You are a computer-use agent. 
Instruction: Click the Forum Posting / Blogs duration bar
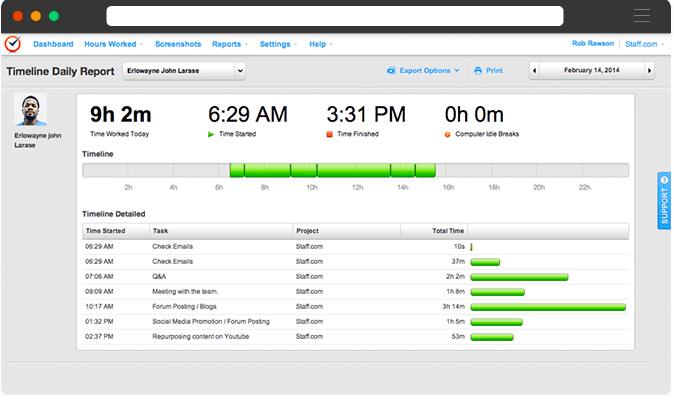tap(548, 307)
